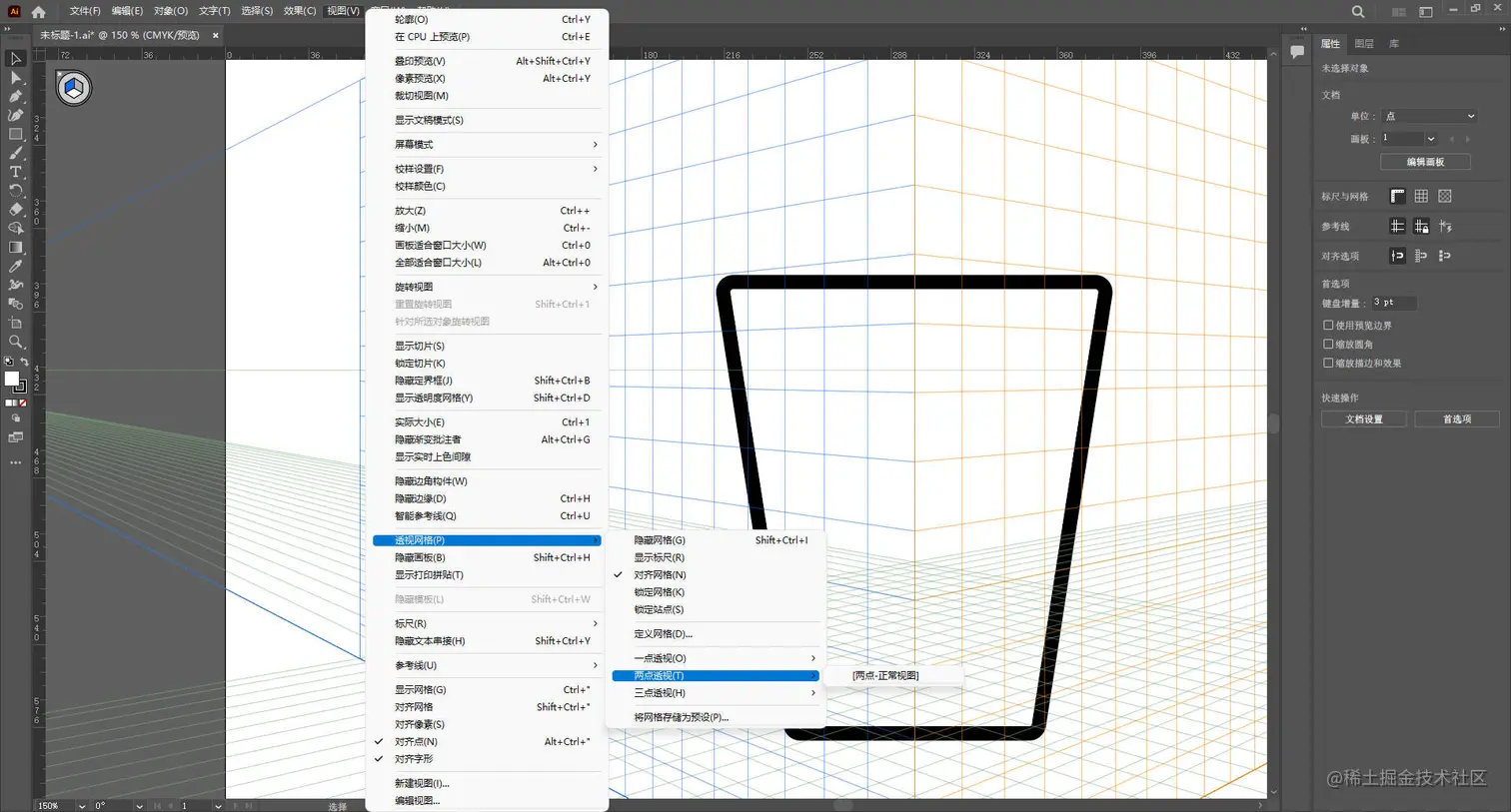The height and width of the screenshot is (812, 1511).
Task: Select the Pen tool
Action: coord(16,97)
